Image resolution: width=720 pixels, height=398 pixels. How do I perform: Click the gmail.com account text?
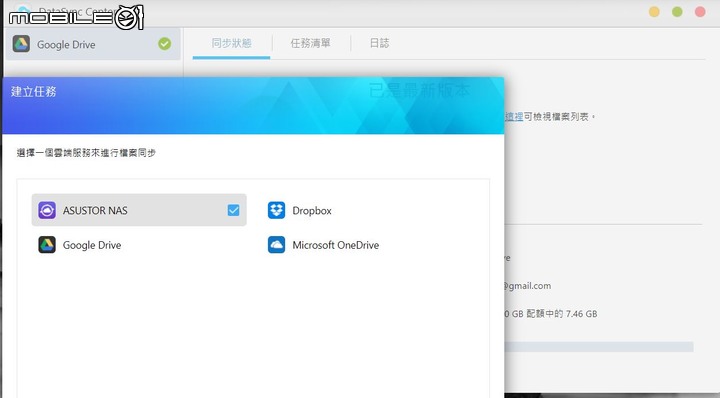click(527, 286)
